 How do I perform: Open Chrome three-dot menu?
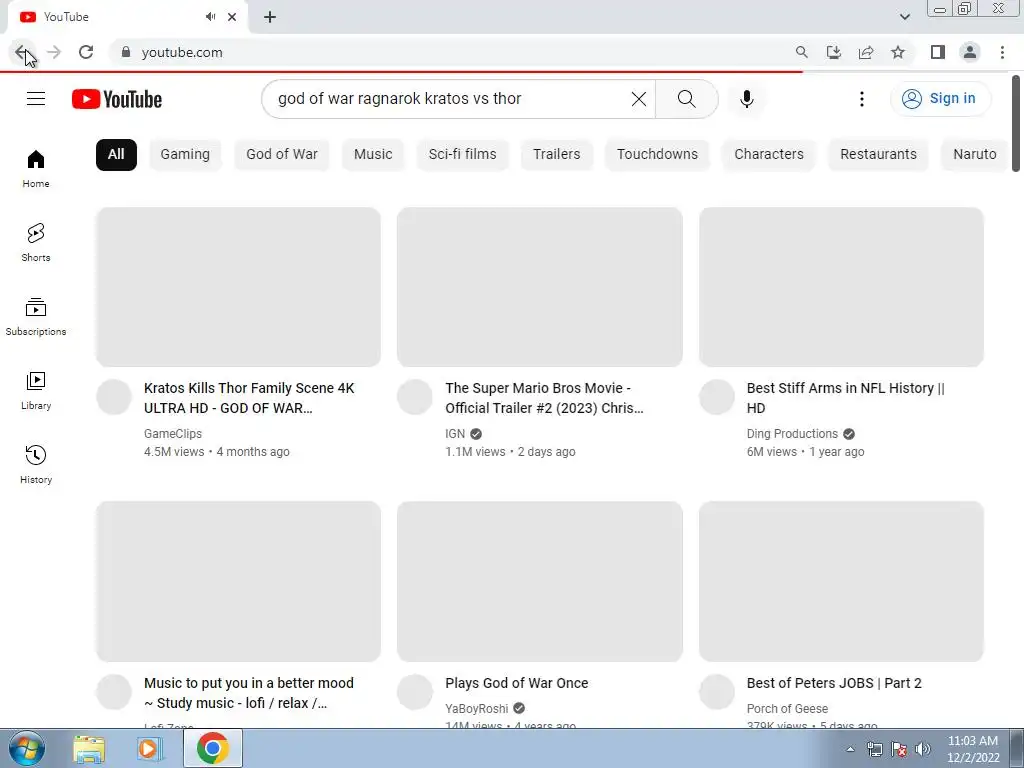[1002, 52]
